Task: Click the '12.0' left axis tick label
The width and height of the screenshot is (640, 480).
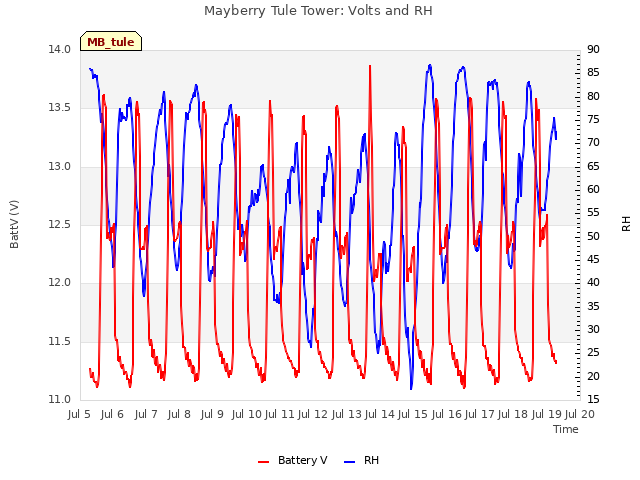Action: [x=60, y=282]
